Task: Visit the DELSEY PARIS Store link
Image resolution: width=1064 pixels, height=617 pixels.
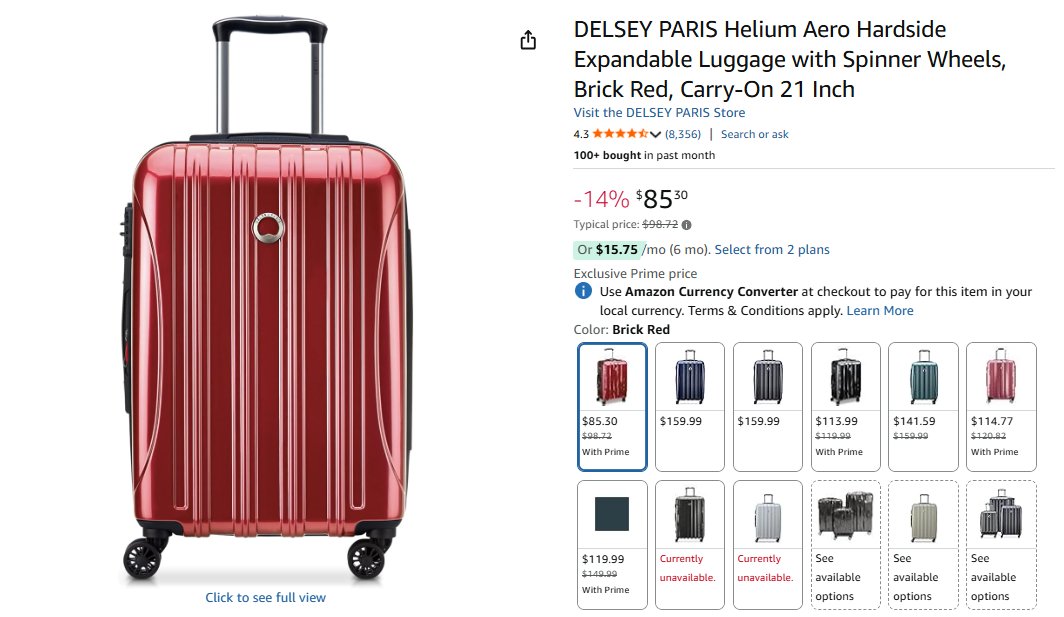Action: coord(659,113)
